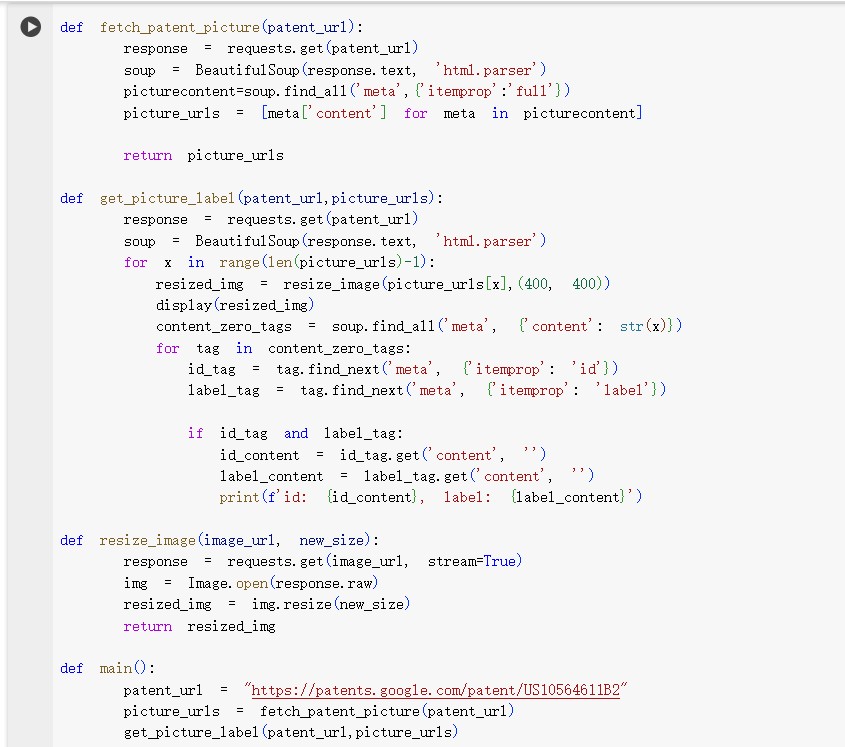This screenshot has width=845, height=747.
Task: Click the Image.open(response.raw) line
Action: (251, 583)
